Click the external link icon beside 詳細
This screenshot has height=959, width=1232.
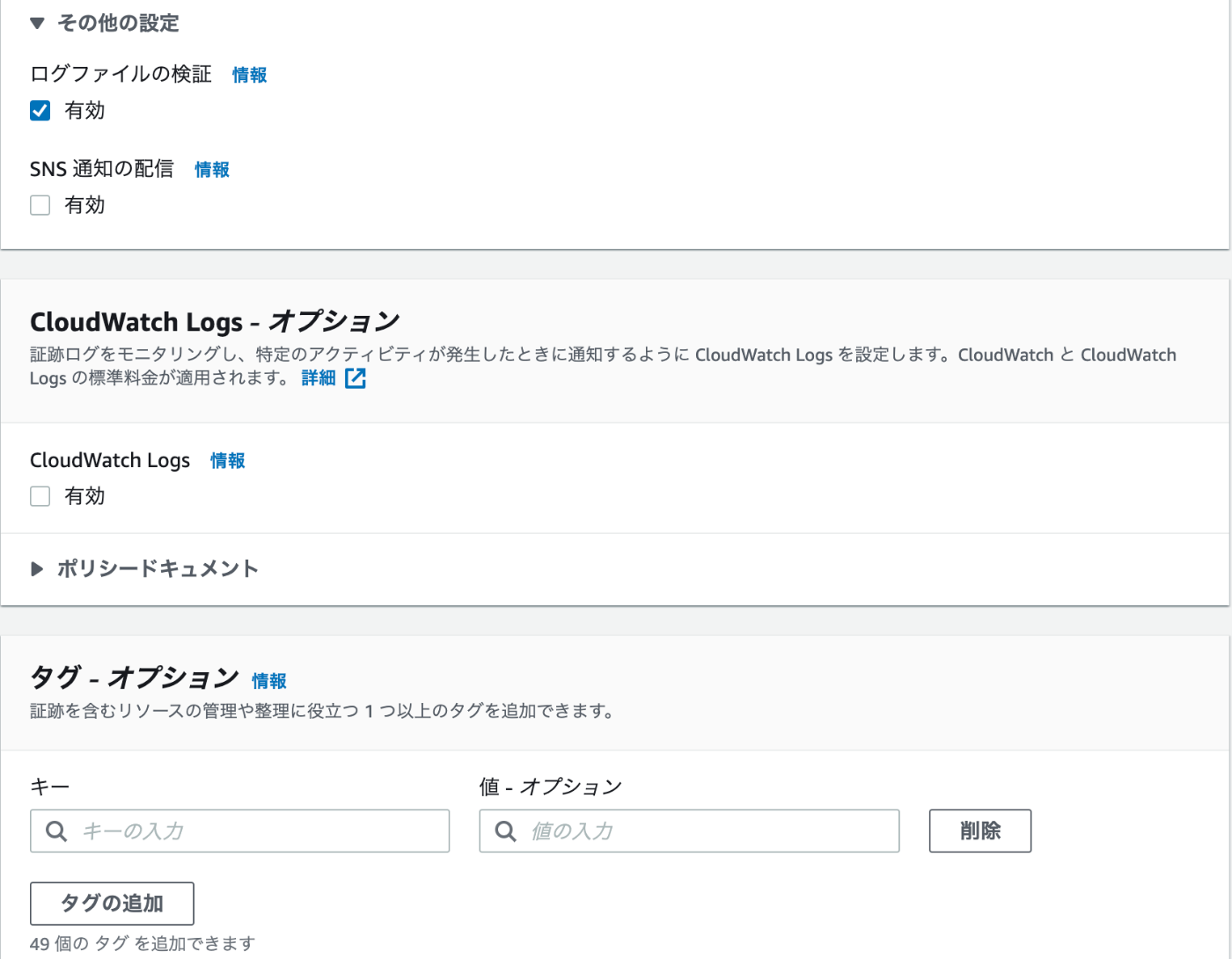point(356,378)
